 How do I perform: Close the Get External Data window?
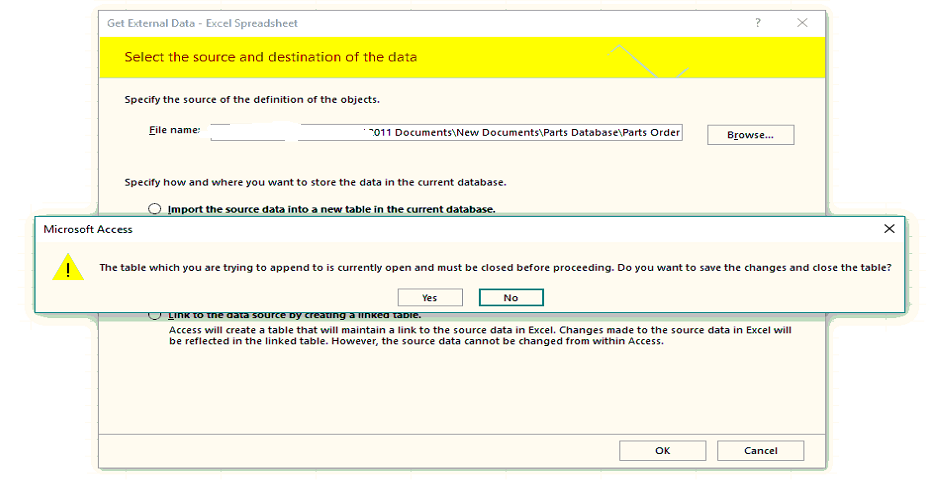802,23
